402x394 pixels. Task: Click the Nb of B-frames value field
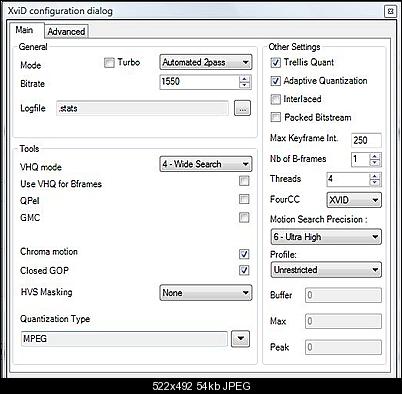[x=360, y=160]
